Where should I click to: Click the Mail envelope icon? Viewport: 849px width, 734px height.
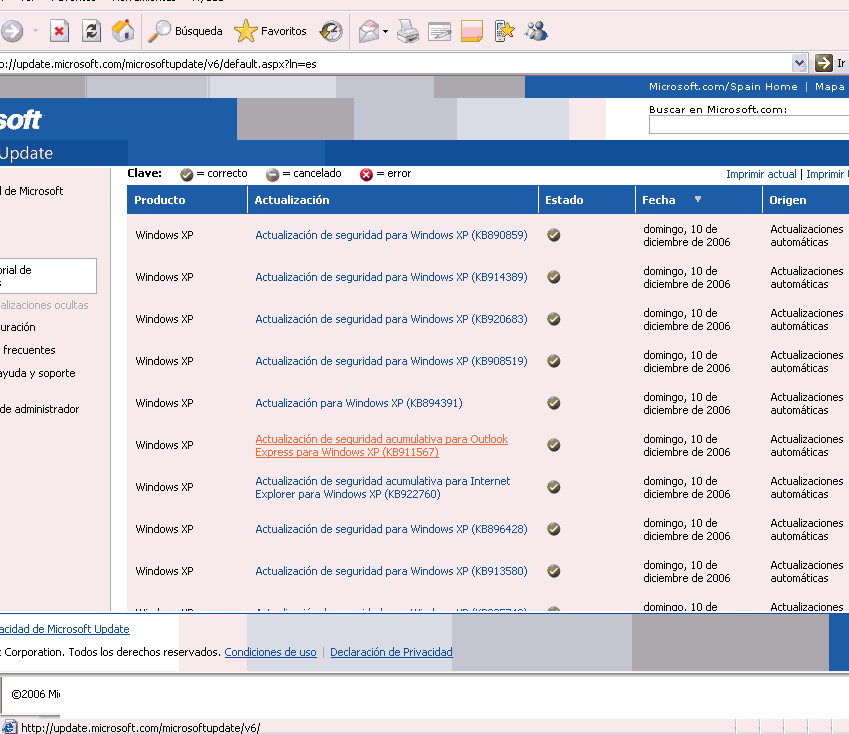coord(369,31)
